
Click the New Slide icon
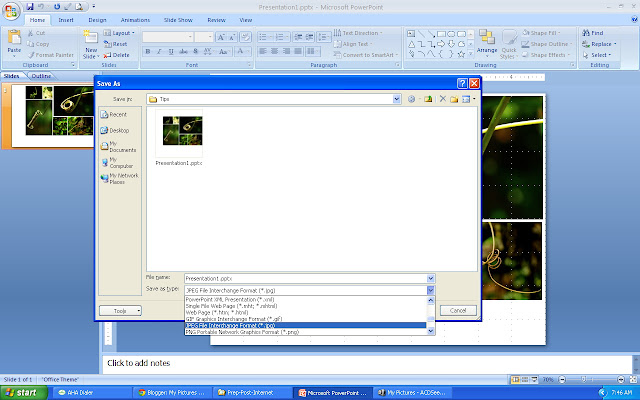tap(91, 38)
